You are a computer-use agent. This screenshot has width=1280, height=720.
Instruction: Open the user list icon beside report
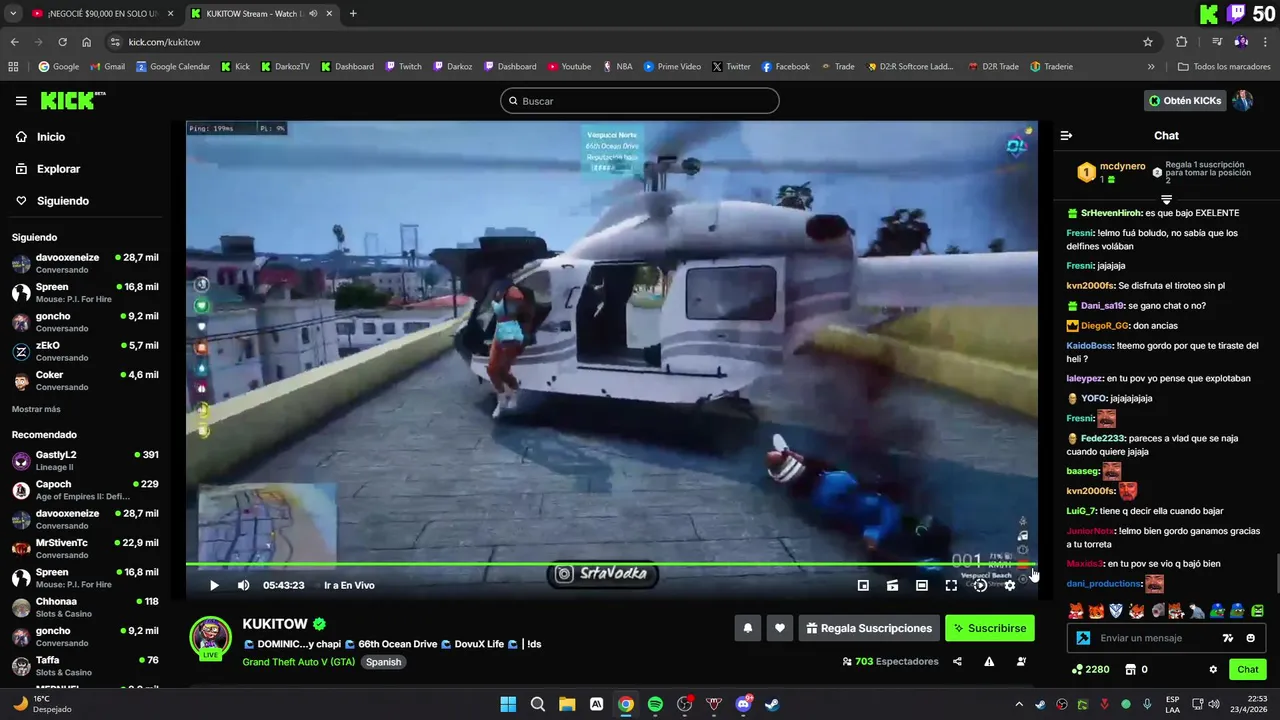[x=1021, y=661]
